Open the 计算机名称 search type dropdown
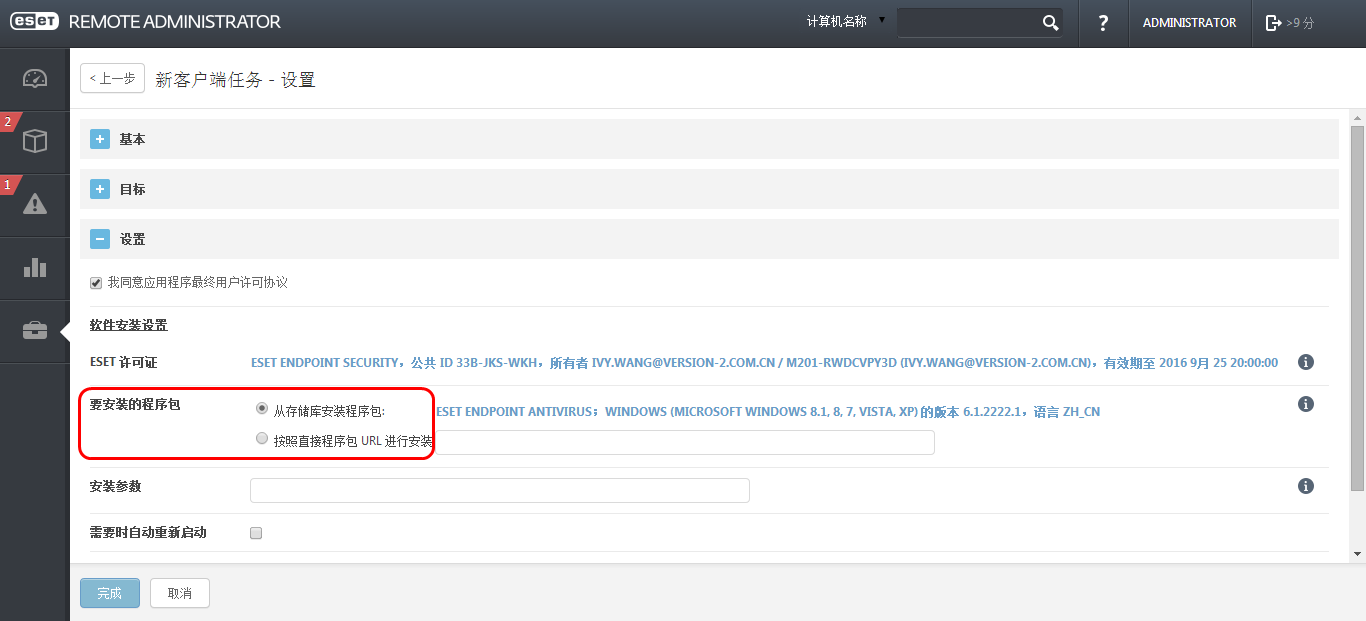This screenshot has height=621, width=1366. pyautogui.click(x=846, y=21)
